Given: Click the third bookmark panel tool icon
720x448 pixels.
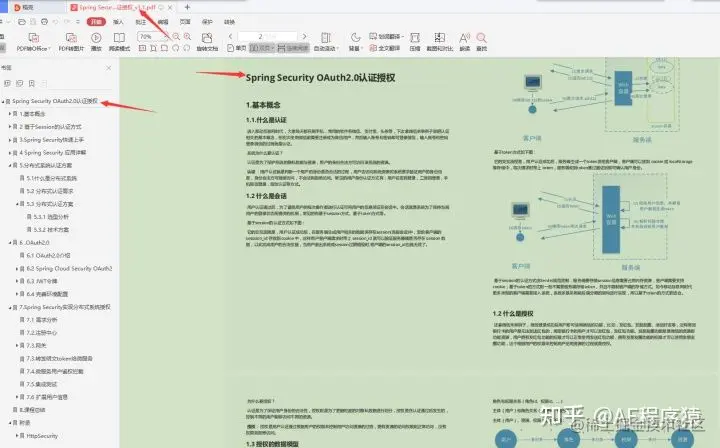Looking at the screenshot, I should coord(32,83).
